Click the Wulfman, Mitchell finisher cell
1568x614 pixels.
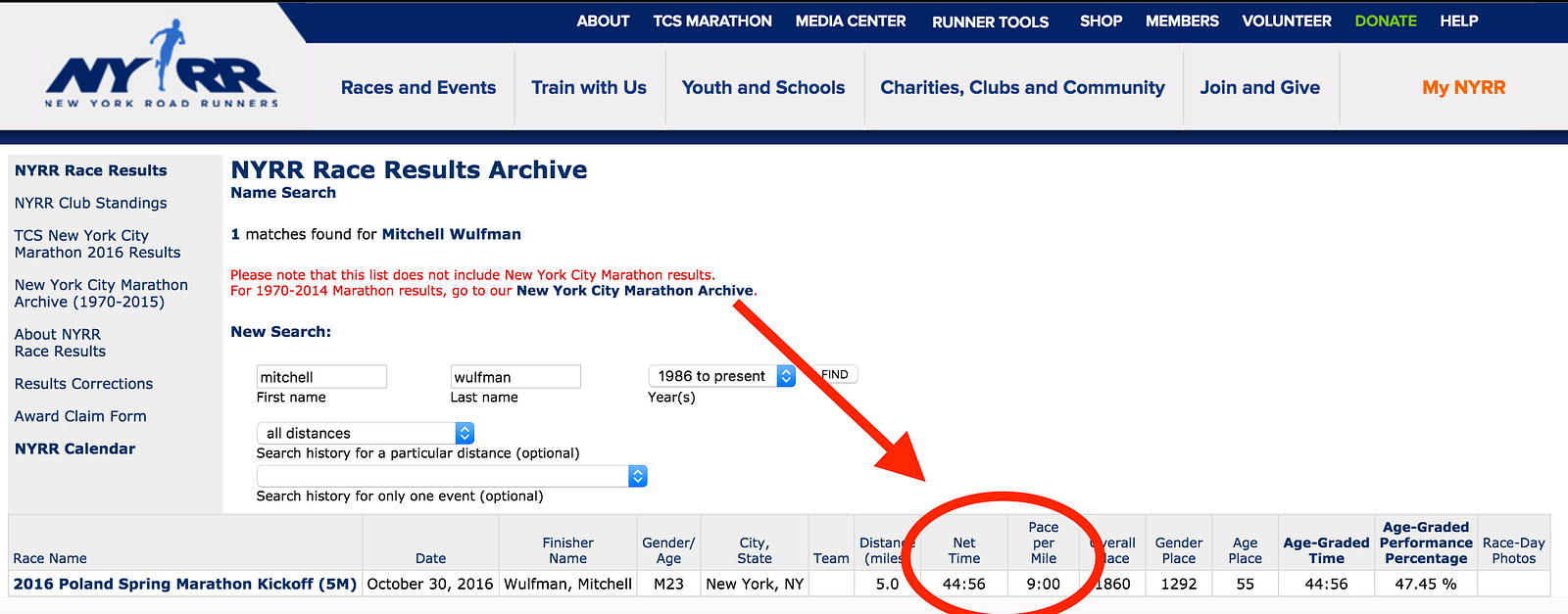[x=568, y=584]
